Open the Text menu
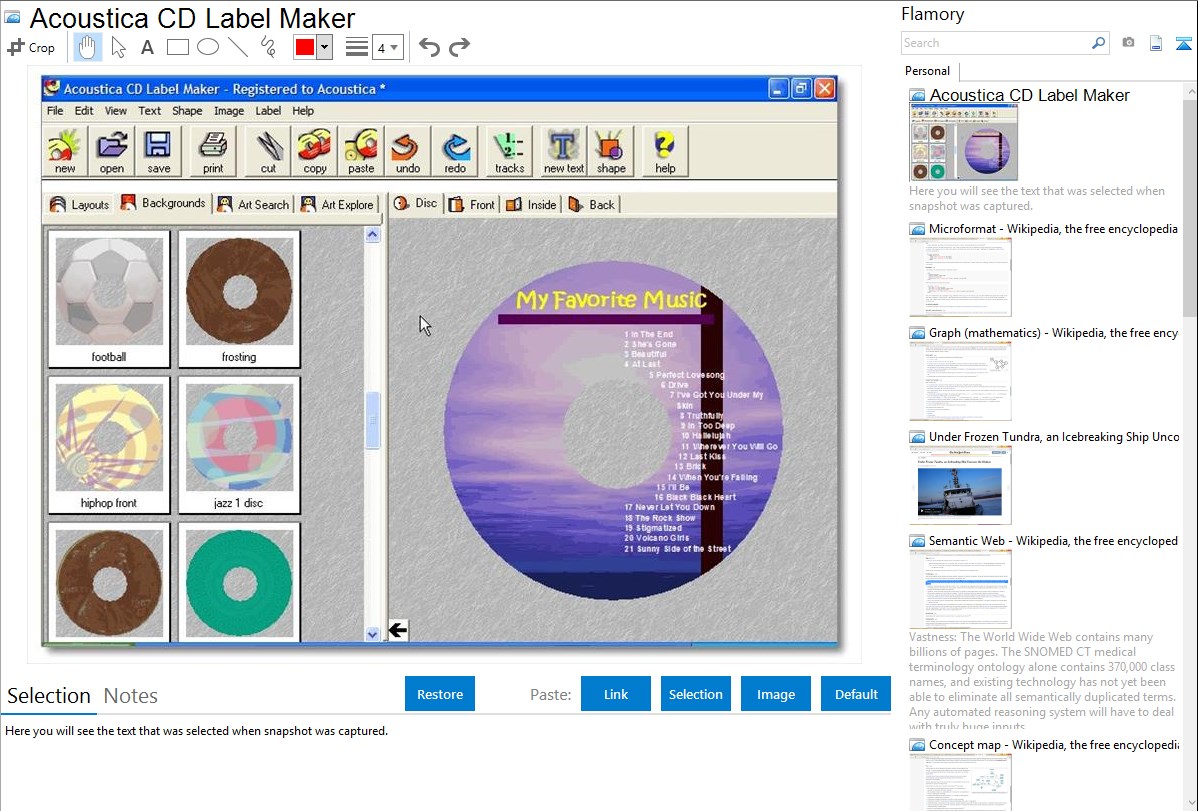1198x811 pixels. pos(150,111)
